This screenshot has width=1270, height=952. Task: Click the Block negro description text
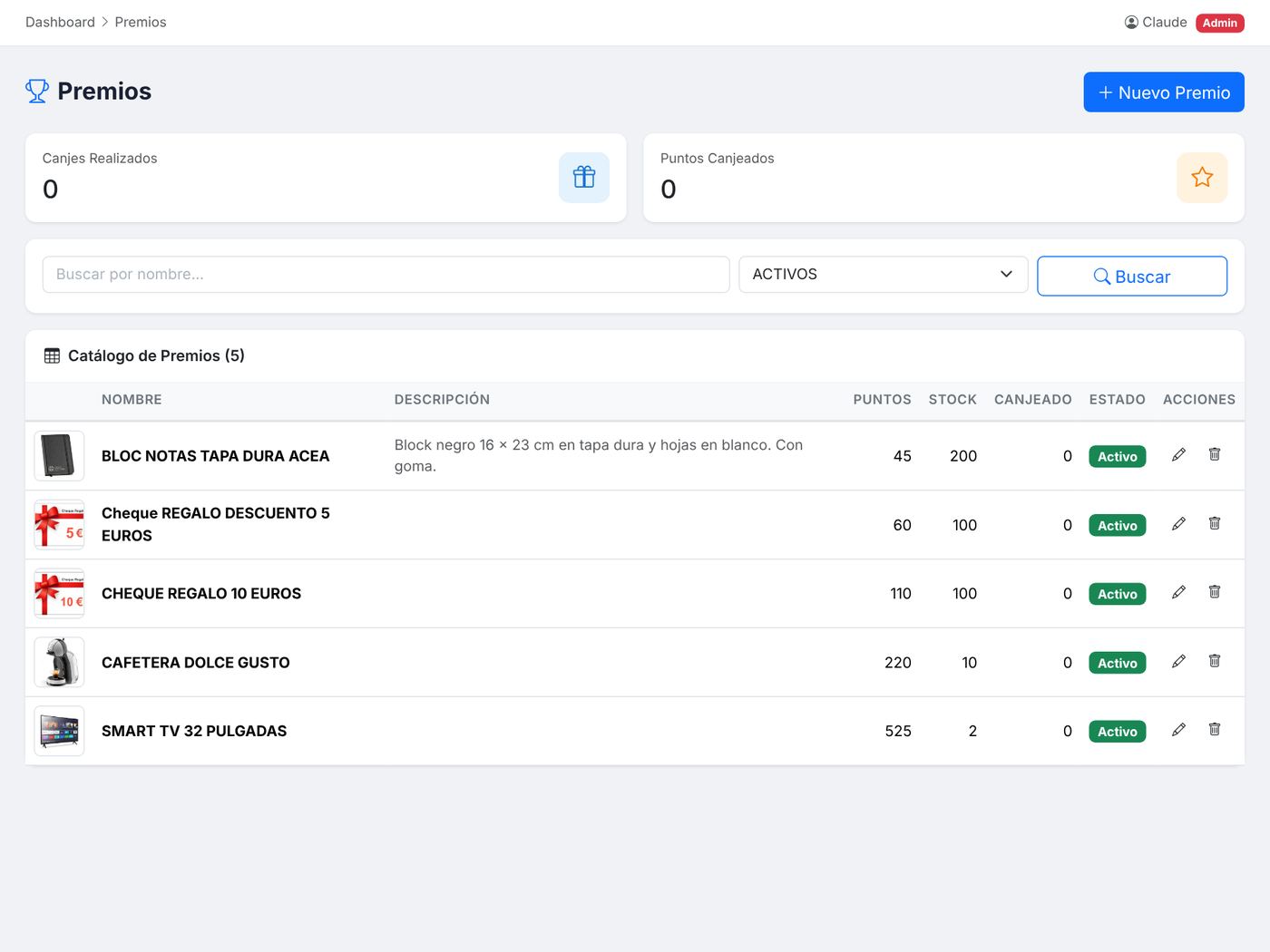(x=599, y=456)
